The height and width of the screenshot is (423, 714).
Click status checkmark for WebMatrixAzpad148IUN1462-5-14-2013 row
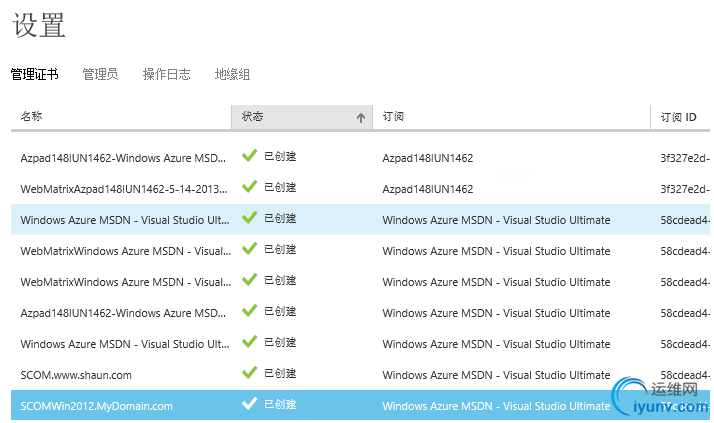tap(250, 187)
